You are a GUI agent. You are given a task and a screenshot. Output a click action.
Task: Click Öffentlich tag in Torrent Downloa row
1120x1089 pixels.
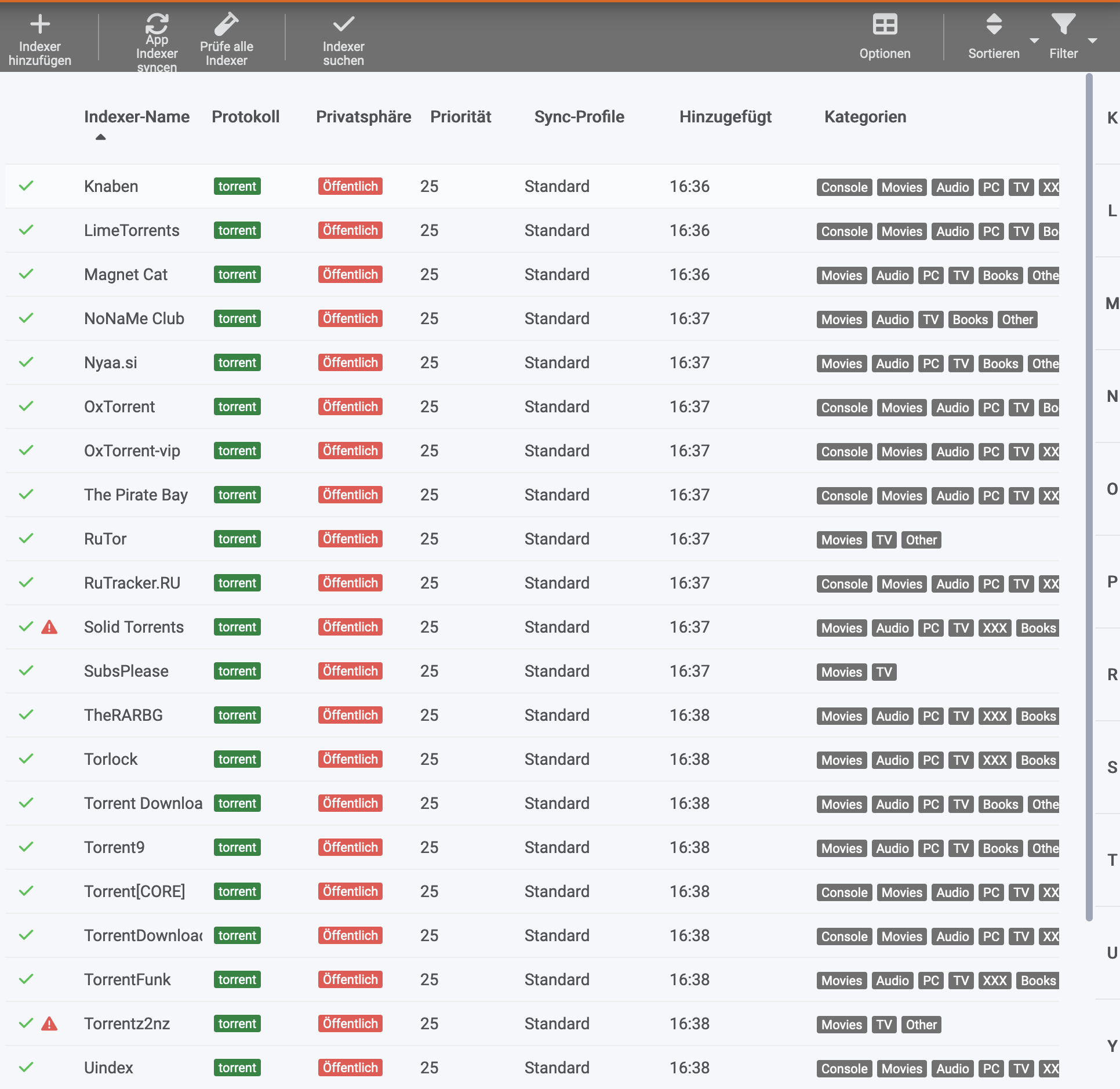[350, 804]
